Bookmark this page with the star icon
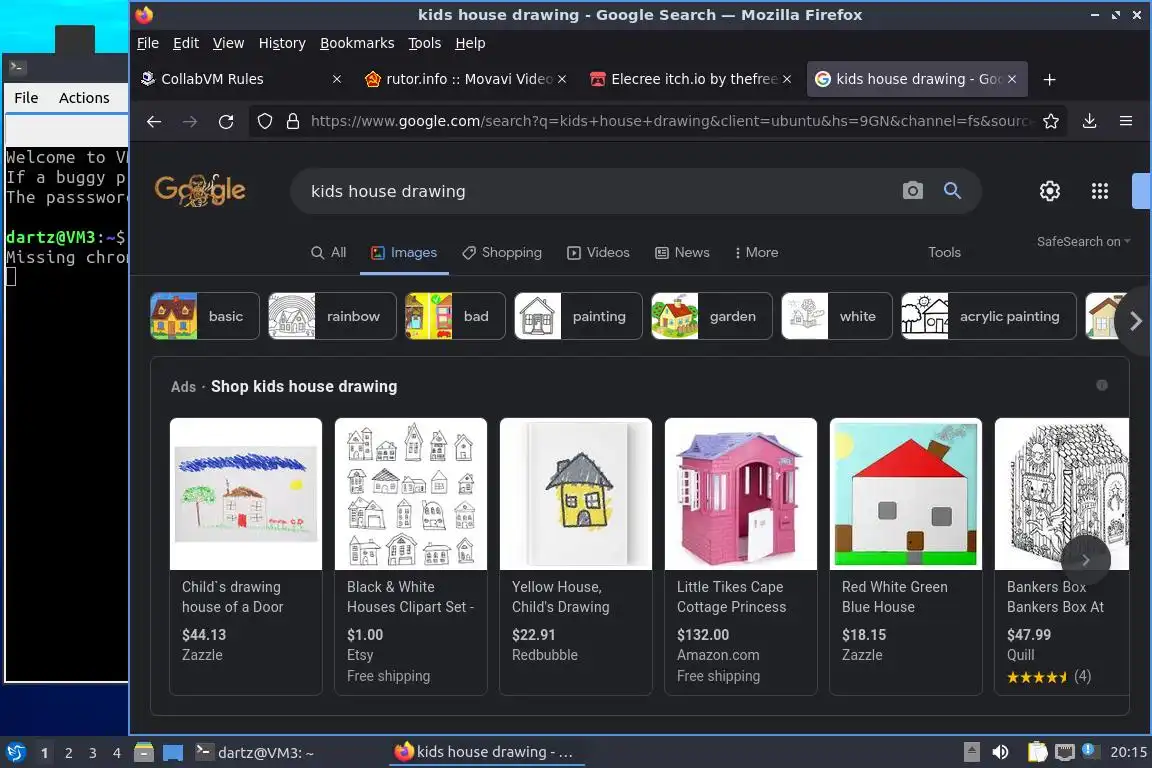Screen dimensions: 1152x768 [1051, 121]
